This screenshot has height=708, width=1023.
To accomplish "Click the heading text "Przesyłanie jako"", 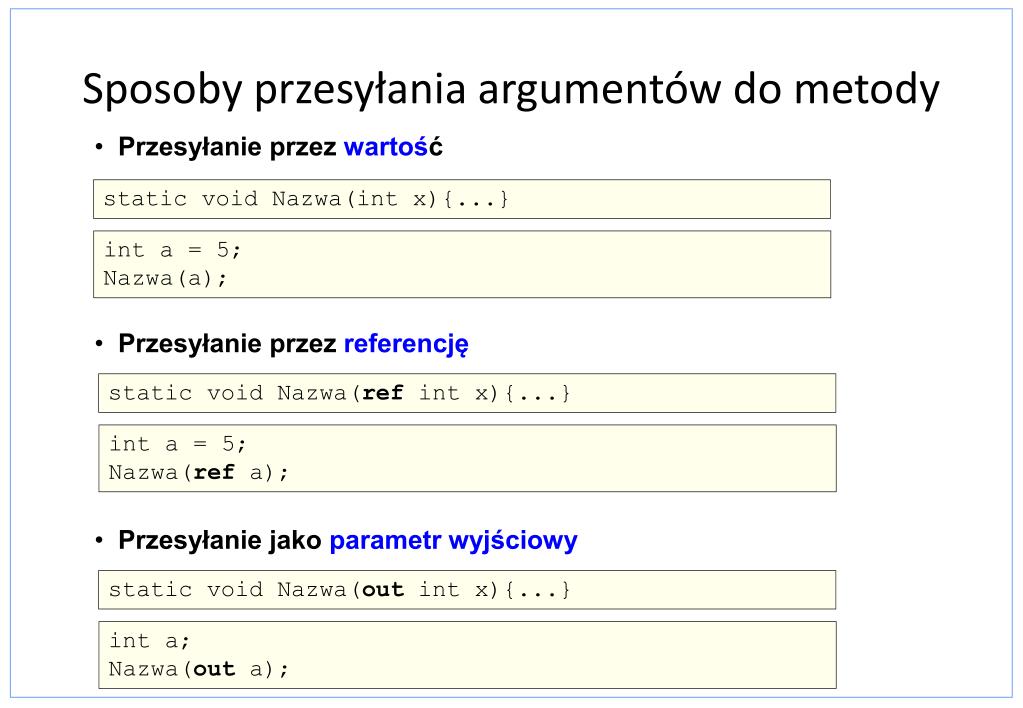I will point(220,541).
